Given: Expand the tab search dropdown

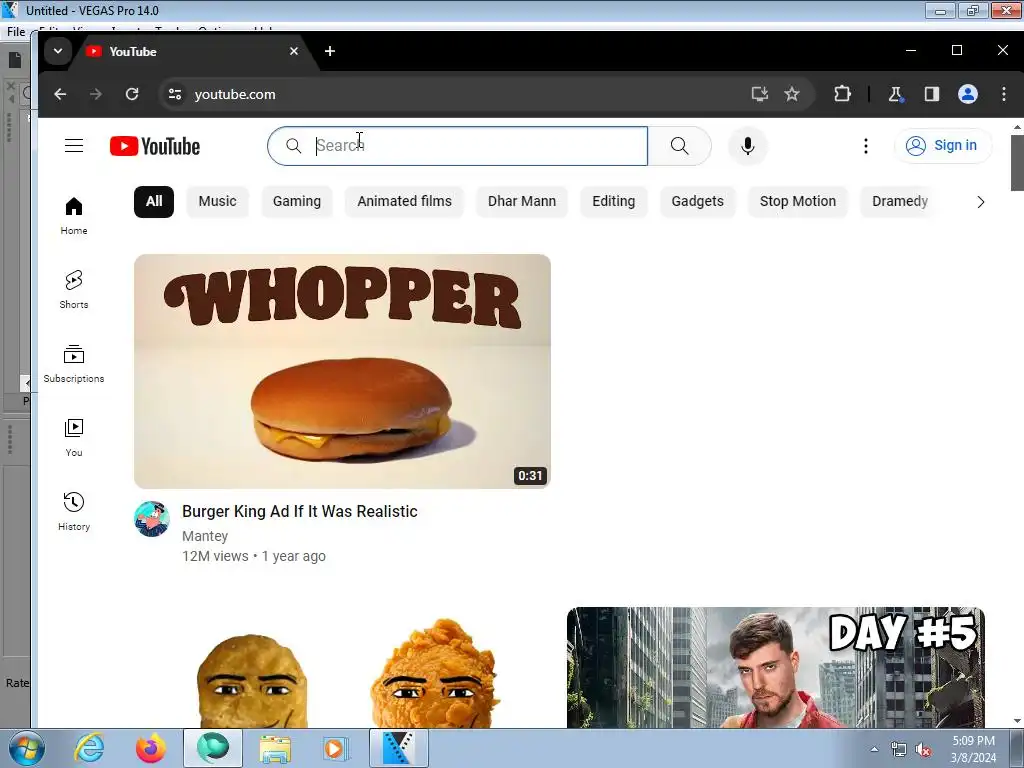Looking at the screenshot, I should coord(57,51).
